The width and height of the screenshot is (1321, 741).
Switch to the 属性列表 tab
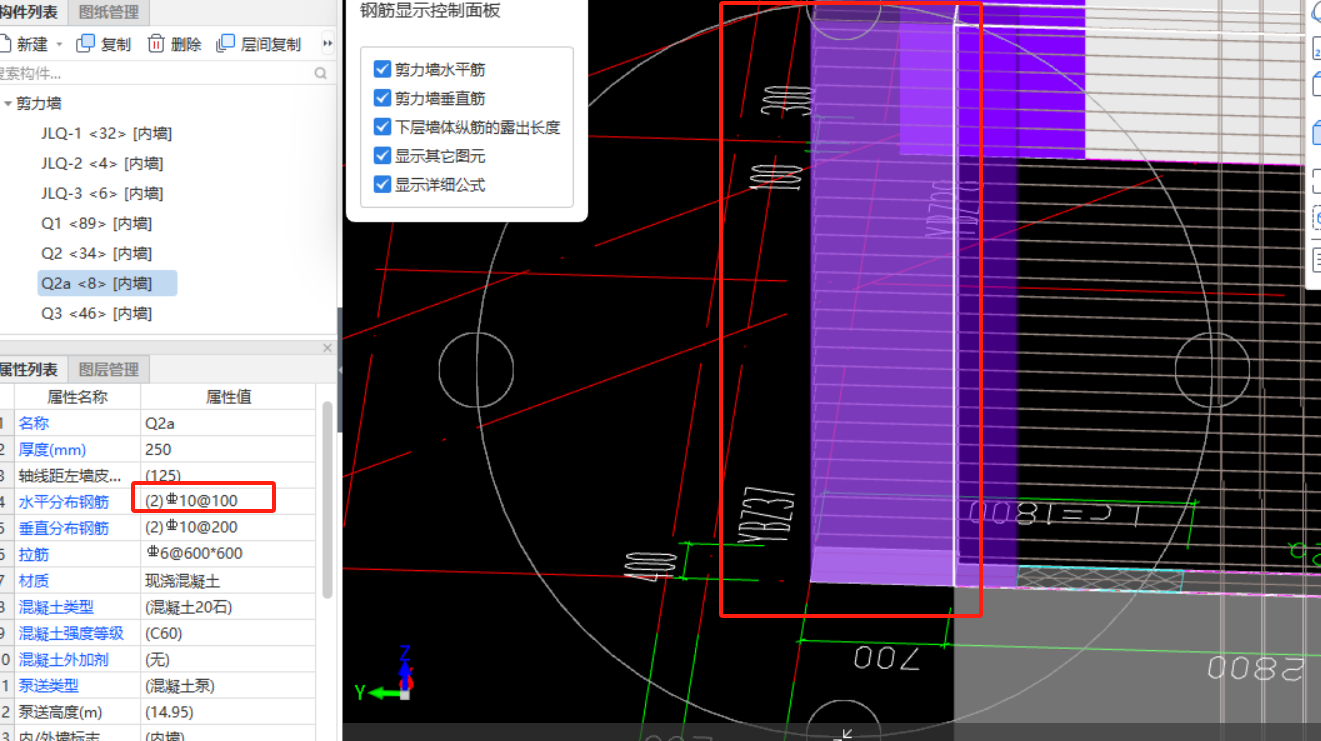pos(30,369)
